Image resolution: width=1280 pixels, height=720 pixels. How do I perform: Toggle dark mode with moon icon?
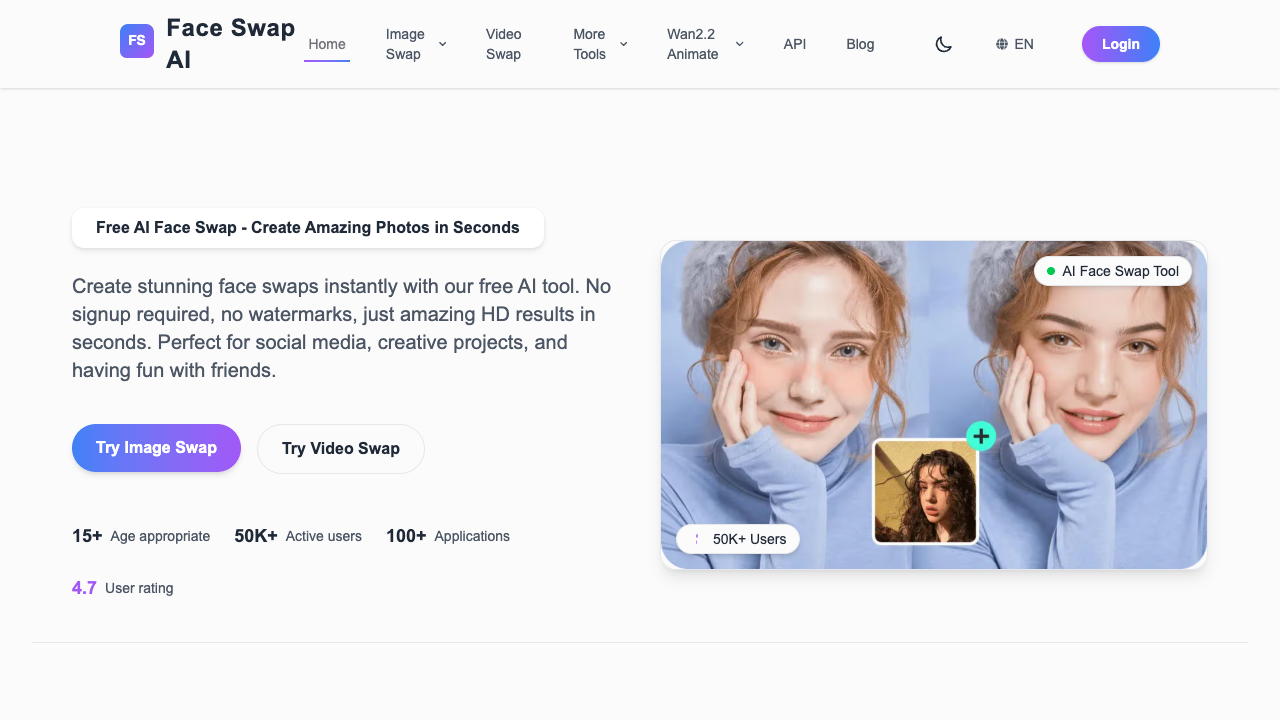(943, 44)
